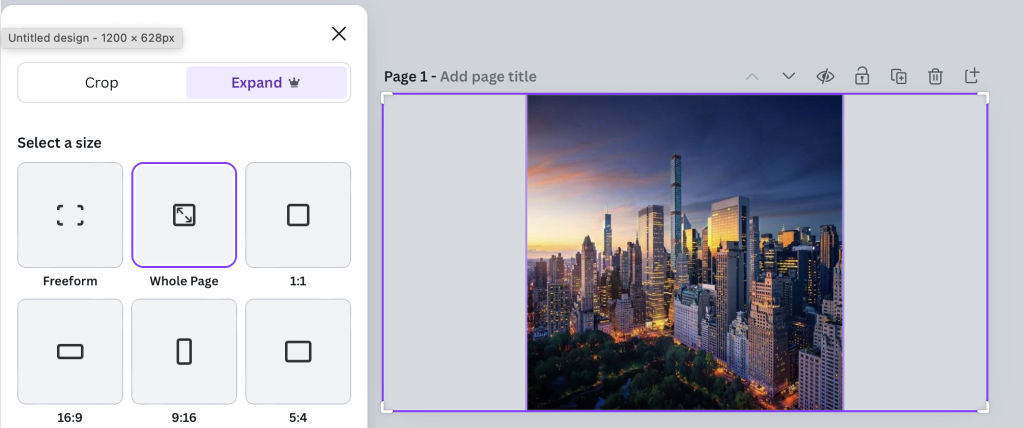
Task: Click the Add page title field
Action: [x=488, y=77]
